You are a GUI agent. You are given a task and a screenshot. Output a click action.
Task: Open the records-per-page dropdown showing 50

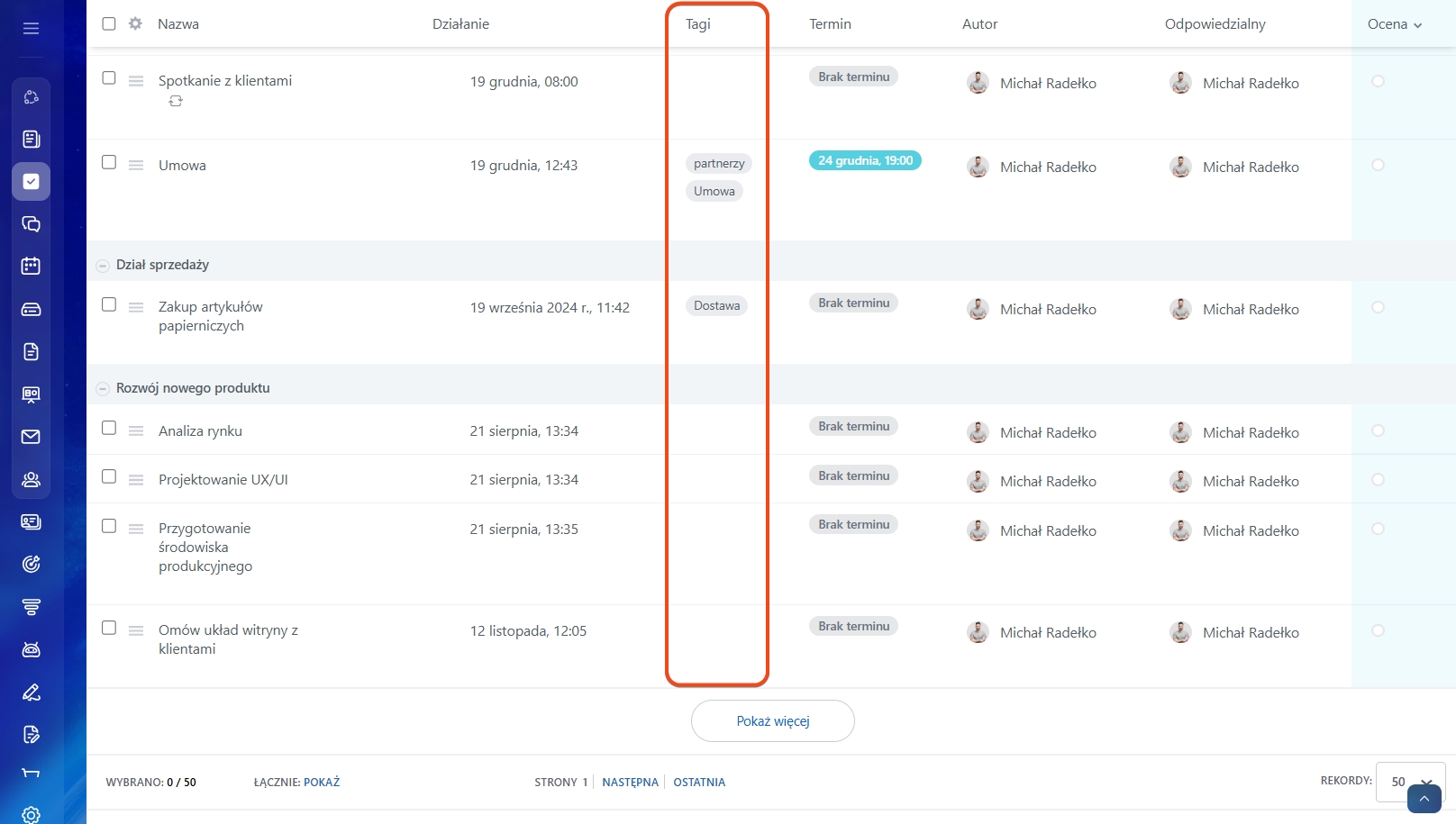(x=1410, y=782)
